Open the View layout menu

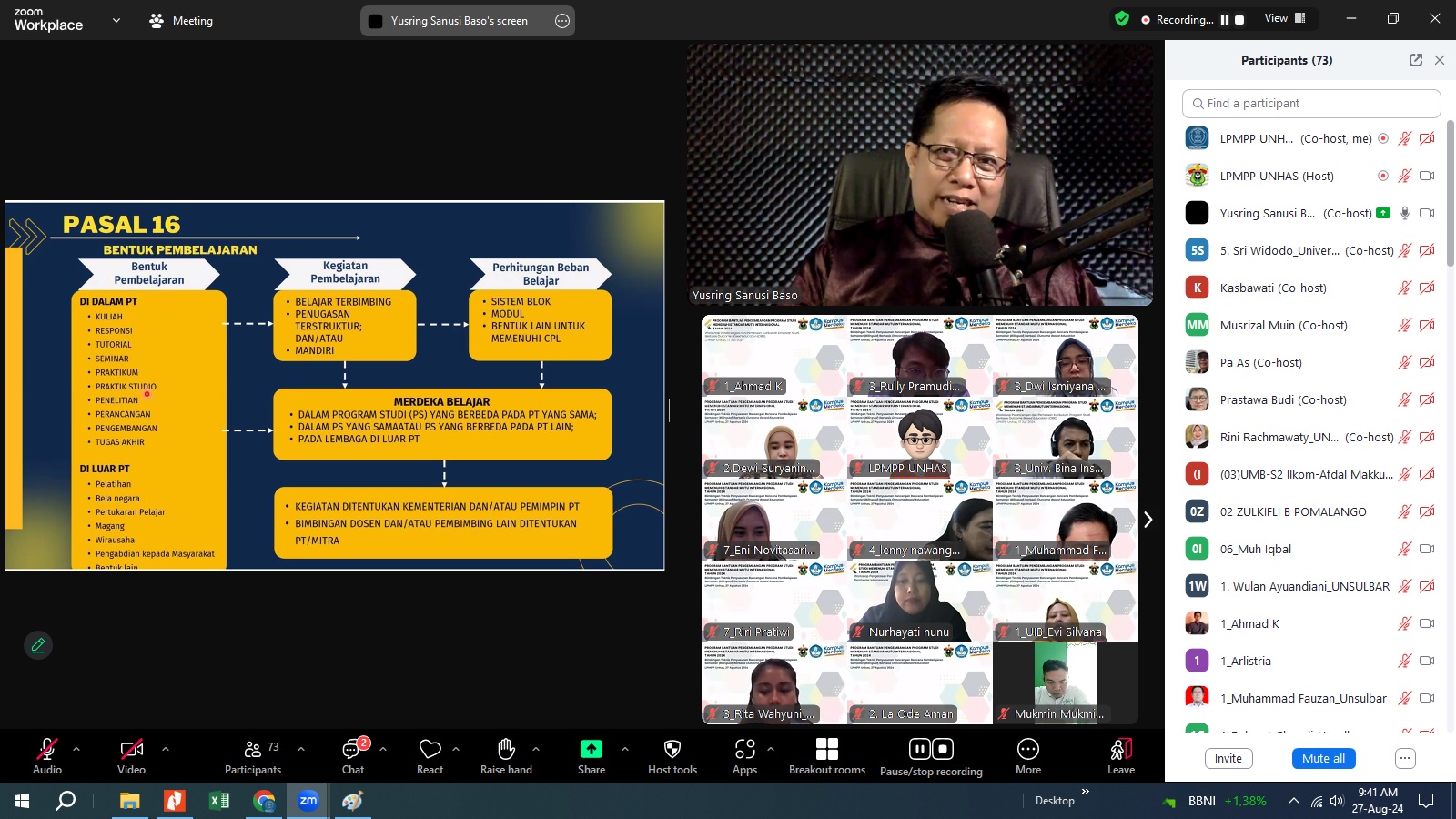click(x=1285, y=19)
